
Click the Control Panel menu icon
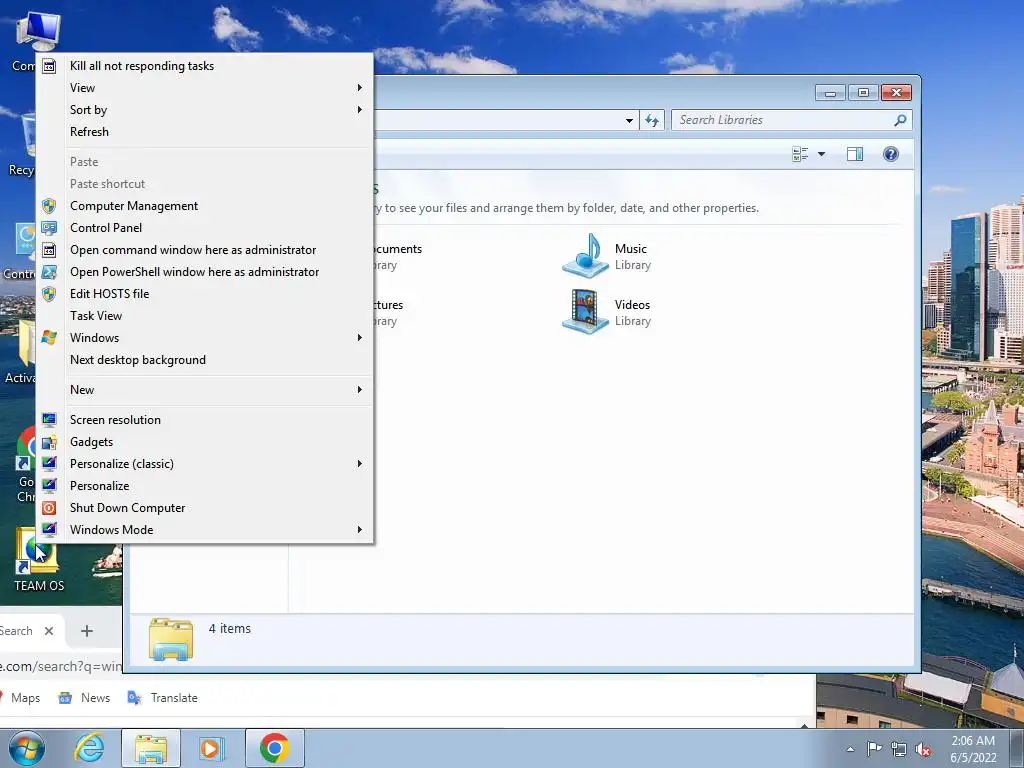pos(49,228)
